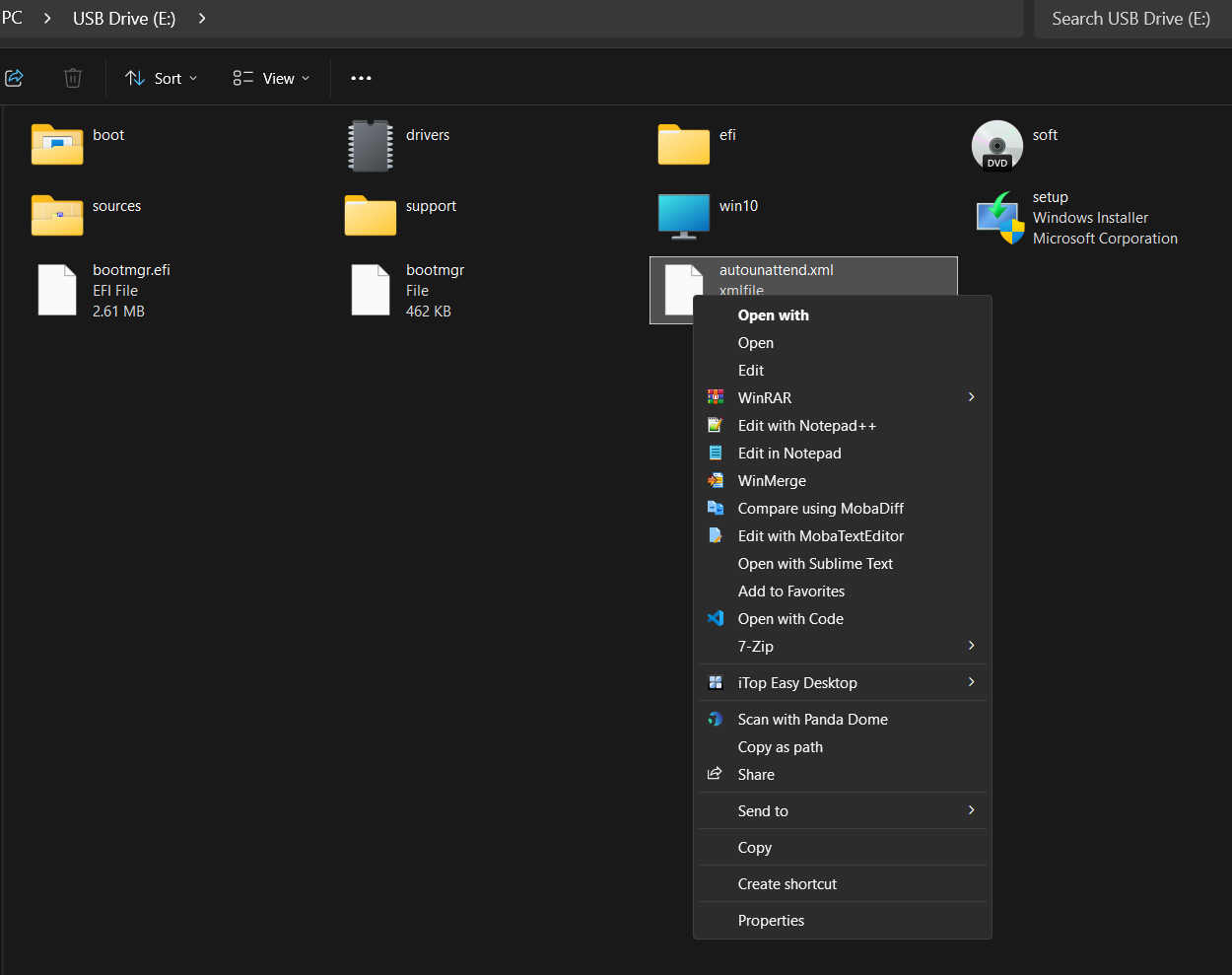Click the "Windows Installer" description text
This screenshot has height=975, width=1232.
coord(1090,218)
